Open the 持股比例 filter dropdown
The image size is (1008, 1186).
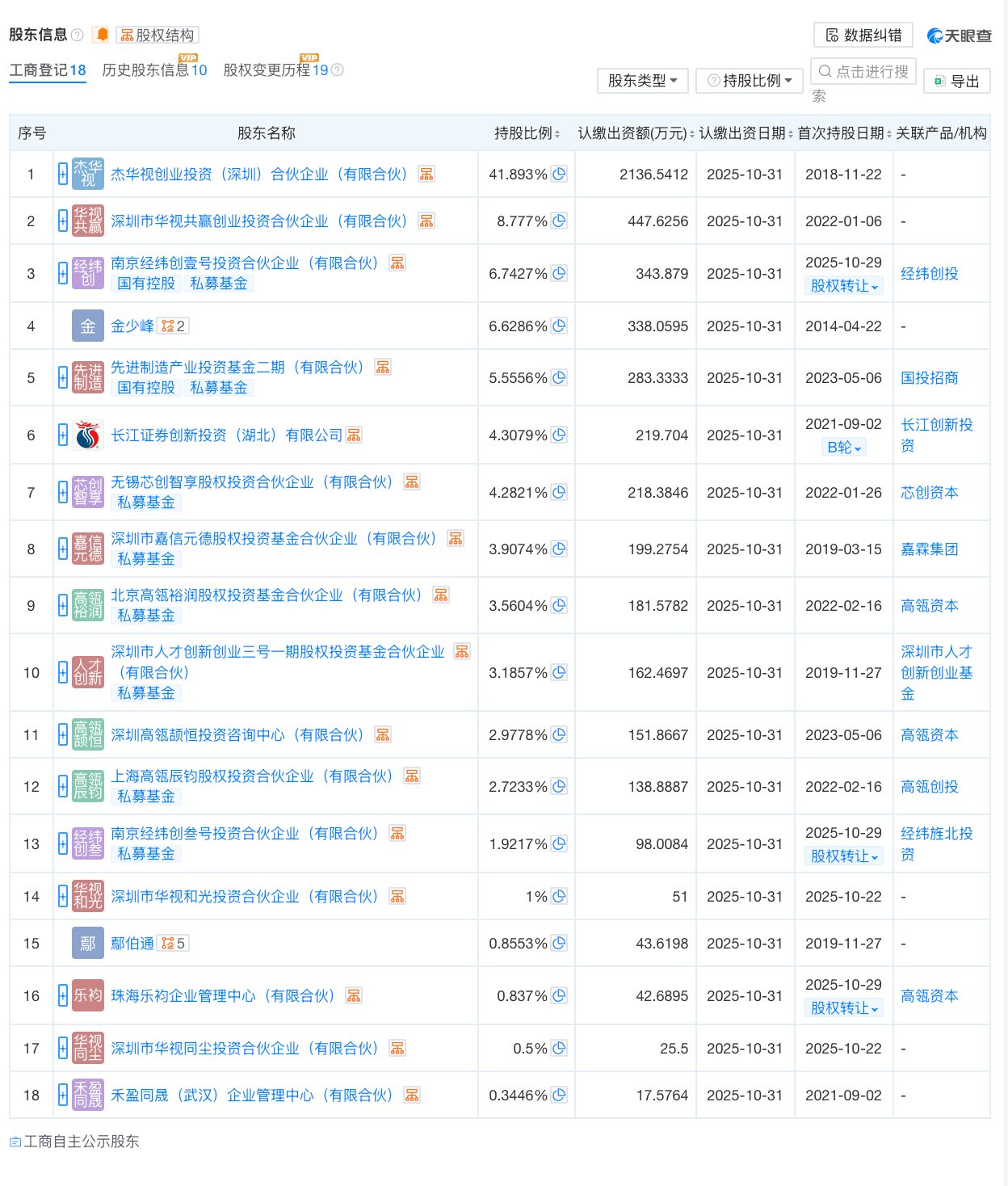[749, 81]
